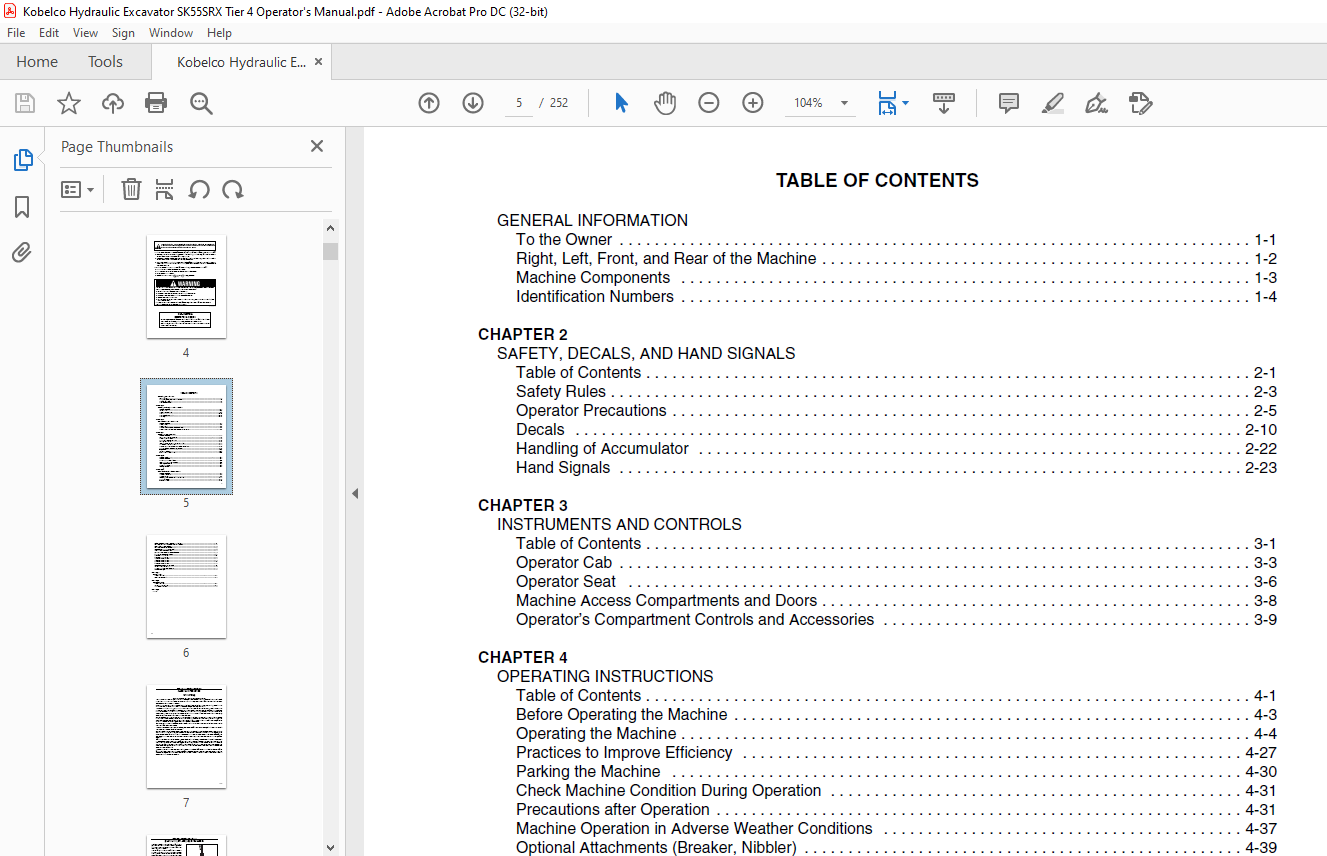Go to next page with the down arrow

point(473,103)
